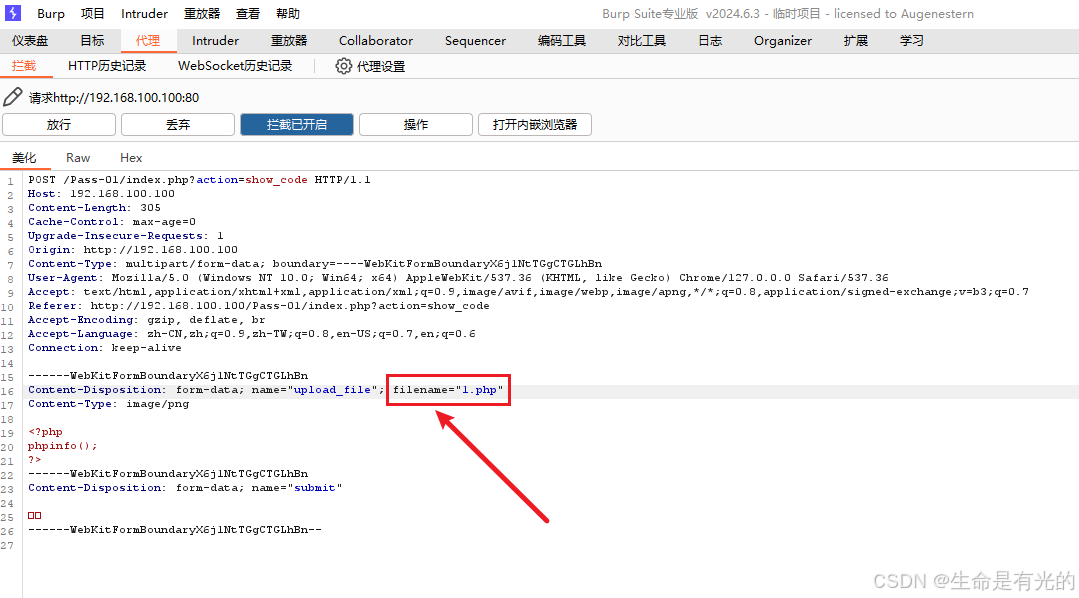The width and height of the screenshot is (1079, 598).
Task: Switch to the Raw view tab
Action: 78,158
